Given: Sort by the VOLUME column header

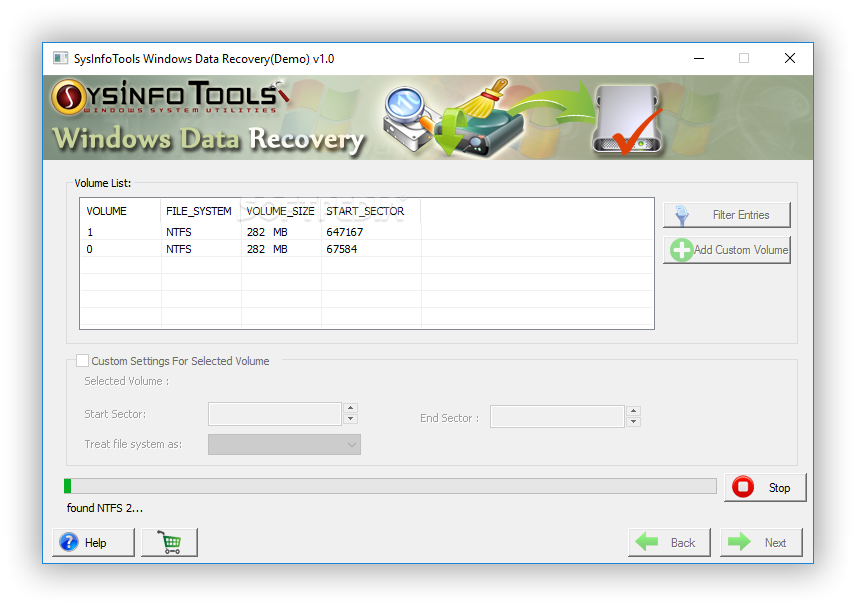Looking at the screenshot, I should [x=121, y=211].
